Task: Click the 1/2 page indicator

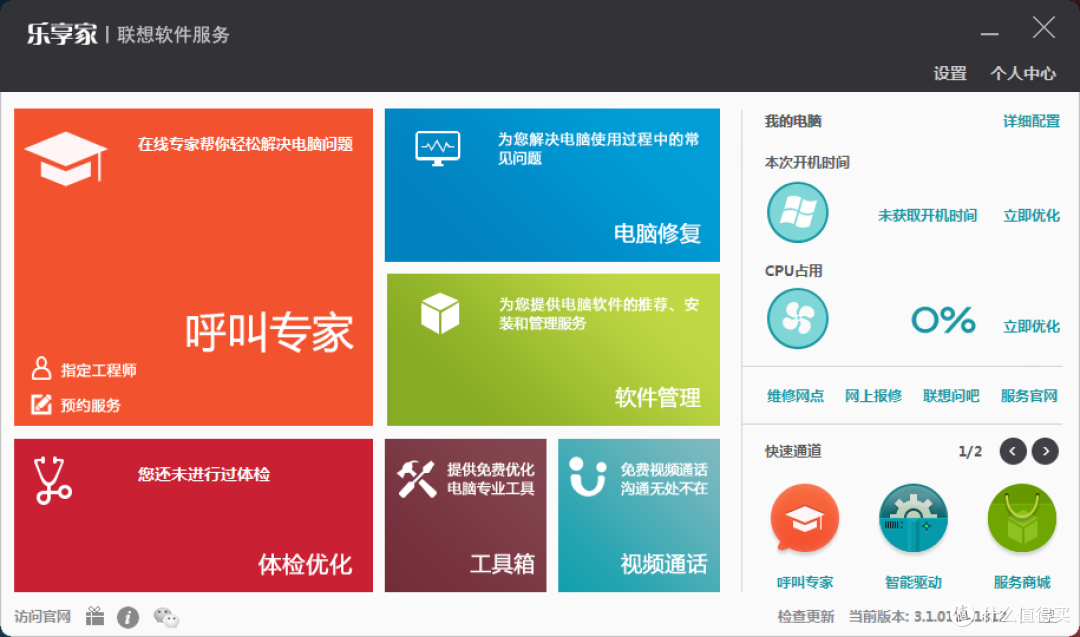Action: click(970, 452)
